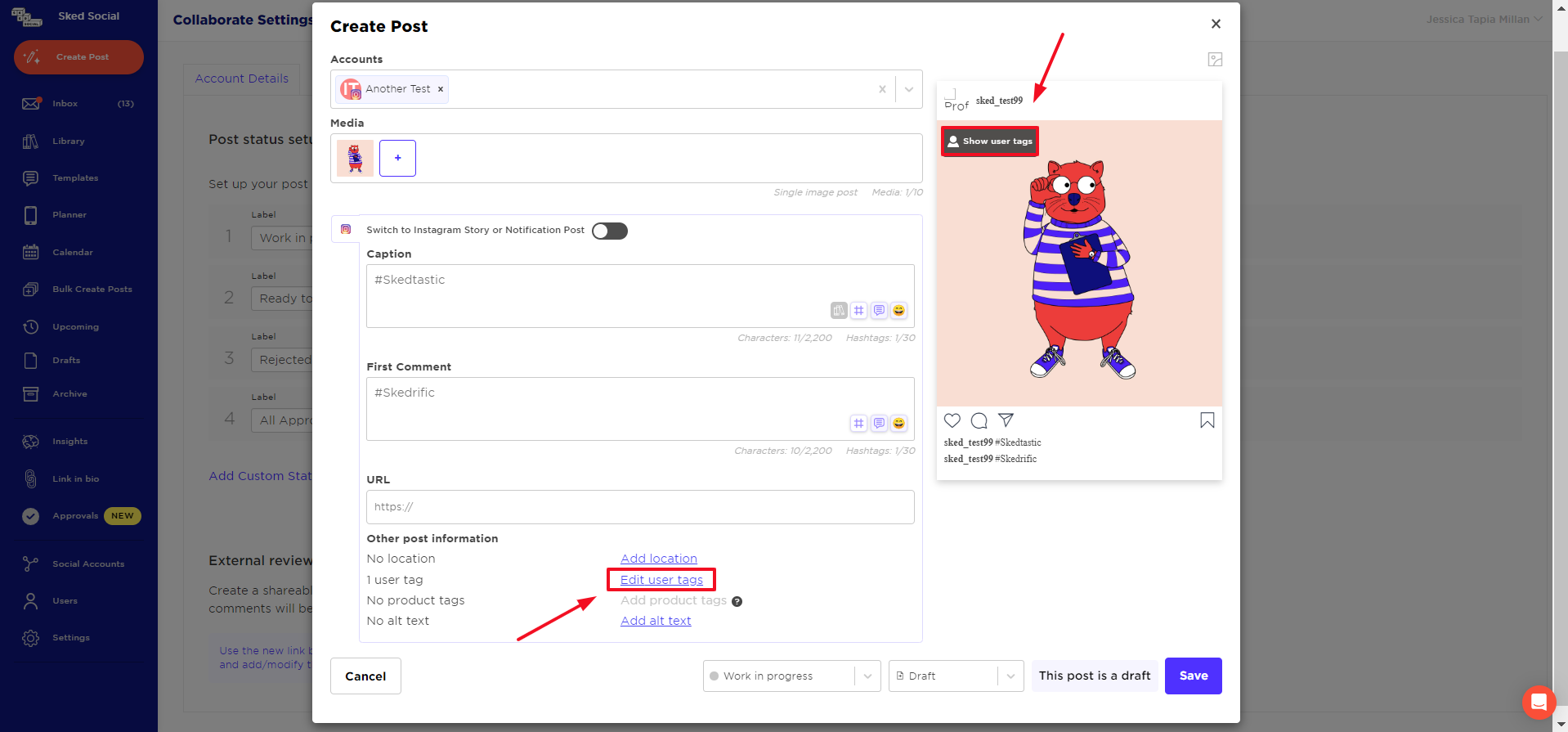This screenshot has height=732, width=1568.
Task: Click the bookmark icon in preview
Action: click(1207, 420)
